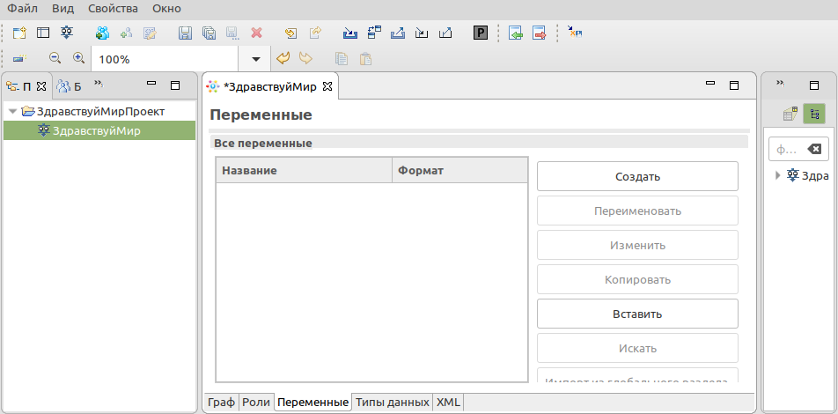The height and width of the screenshot is (414, 838).
Task: Click the grayed add bot icon
Action: tap(126, 33)
